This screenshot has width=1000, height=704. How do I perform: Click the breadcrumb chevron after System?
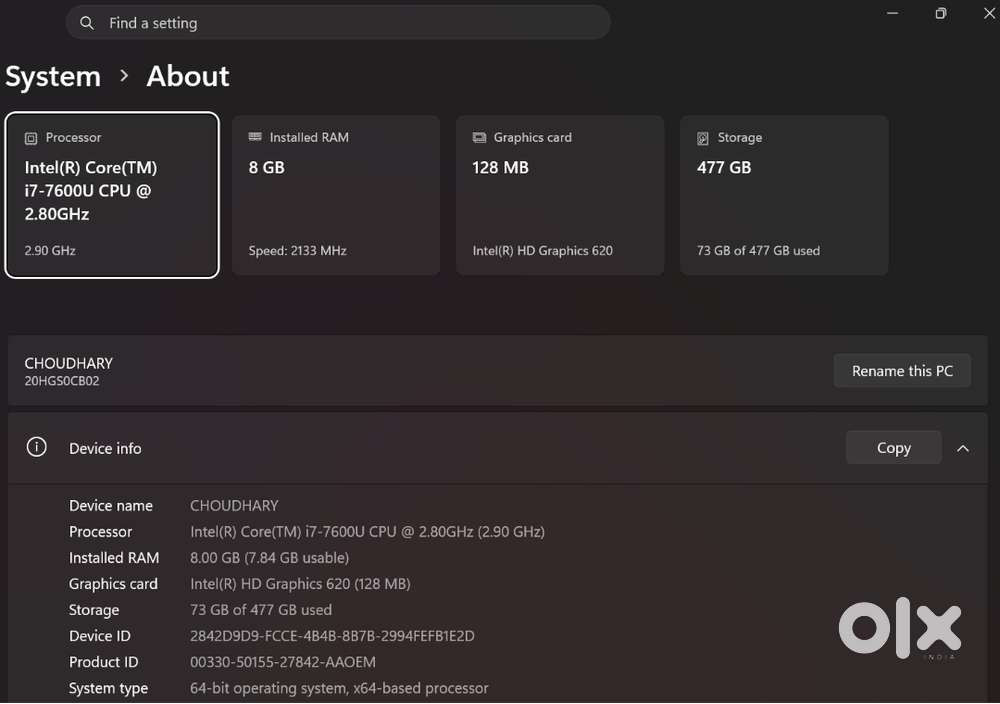(124, 76)
